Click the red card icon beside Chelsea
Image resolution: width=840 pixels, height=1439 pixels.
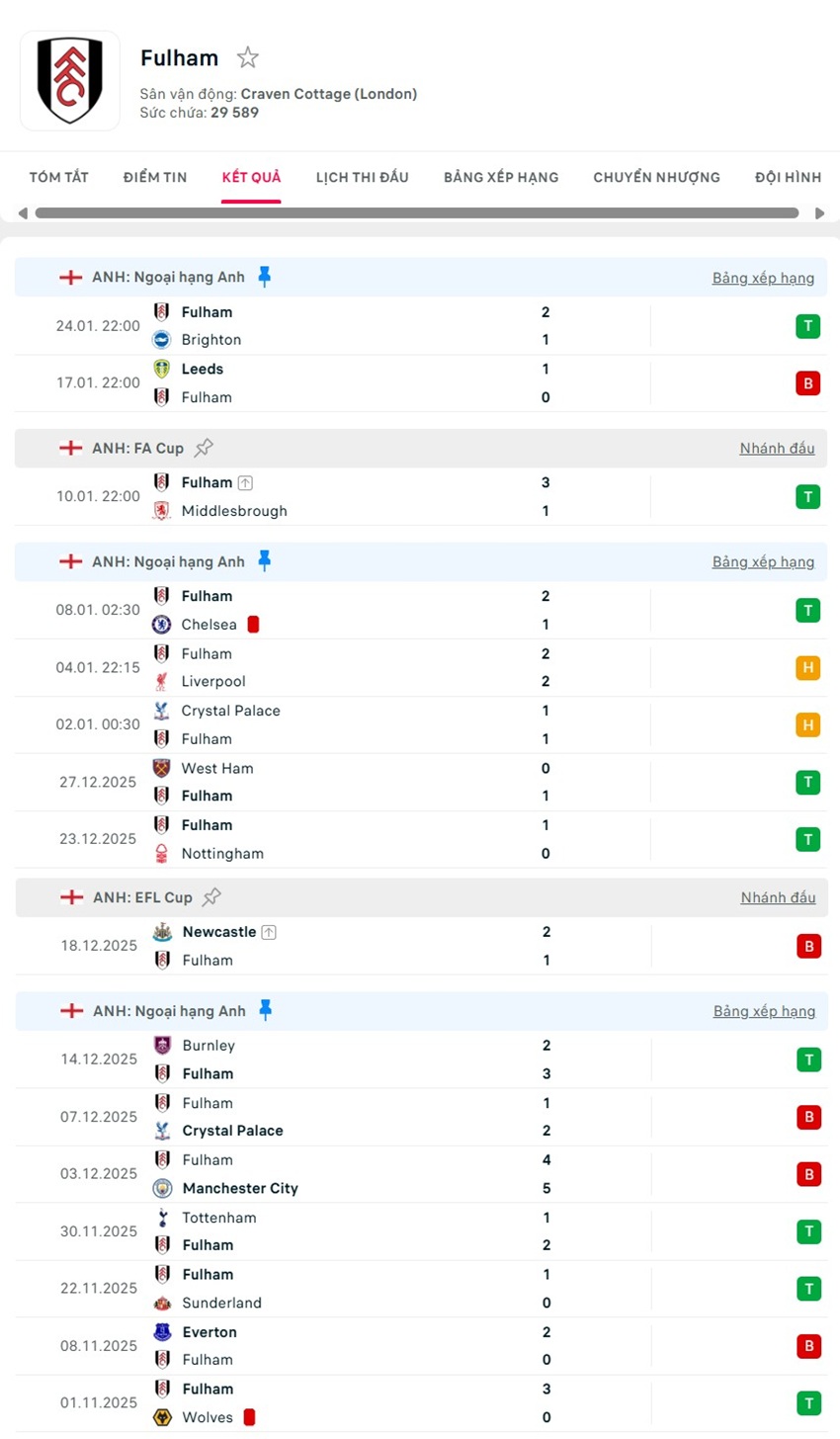251,625
